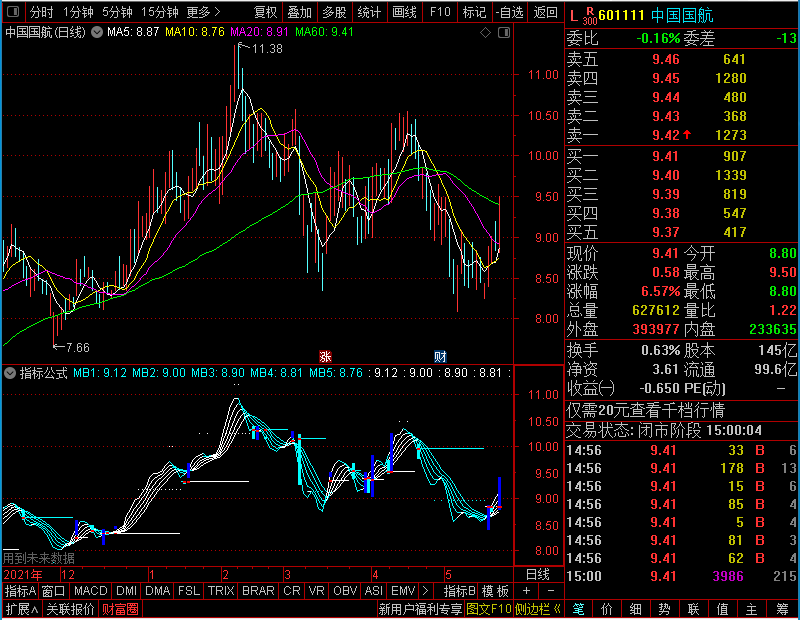Select the 主 main tab
Image resolution: width=800 pixels, height=620 pixels.
coord(752,609)
